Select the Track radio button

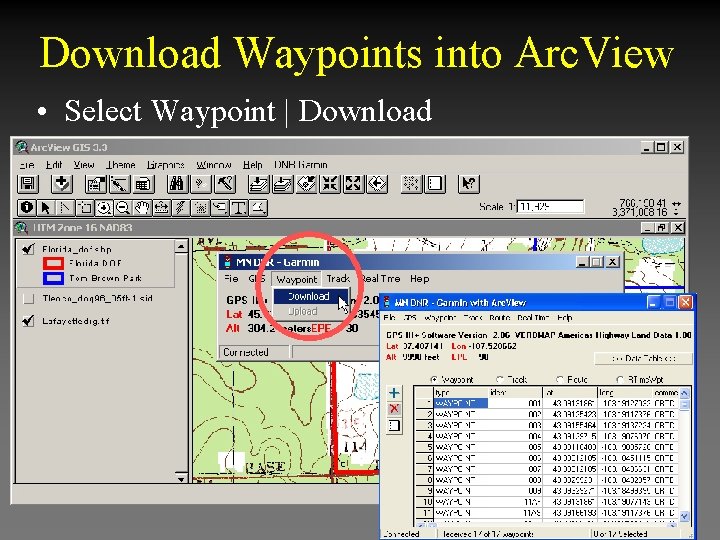500,380
